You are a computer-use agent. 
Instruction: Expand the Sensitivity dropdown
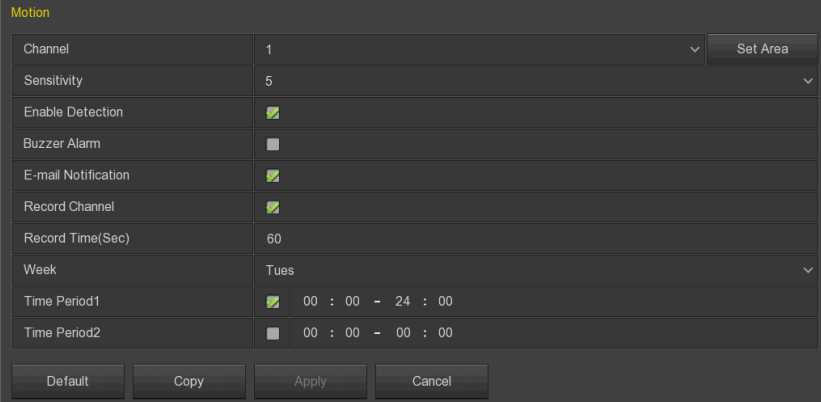point(535,80)
